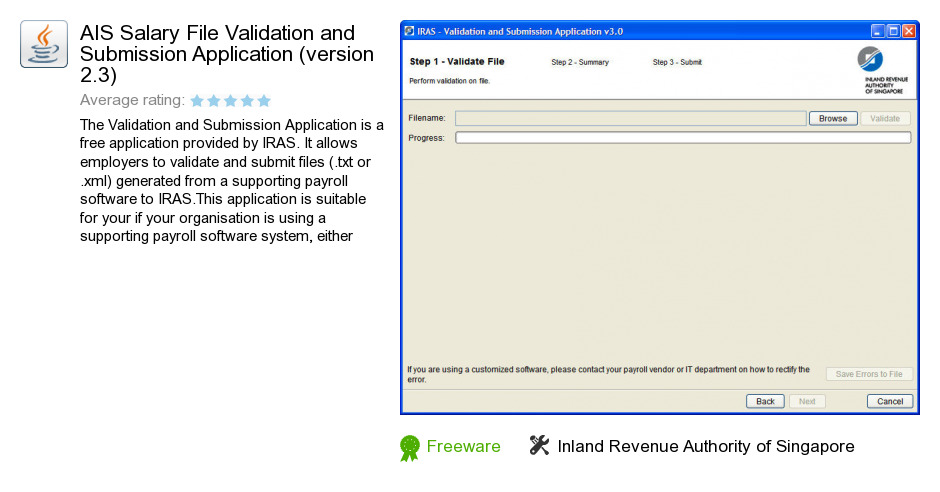The width and height of the screenshot is (940, 492).
Task: Select the Step 1 - Validate File tab
Action: (x=457, y=62)
